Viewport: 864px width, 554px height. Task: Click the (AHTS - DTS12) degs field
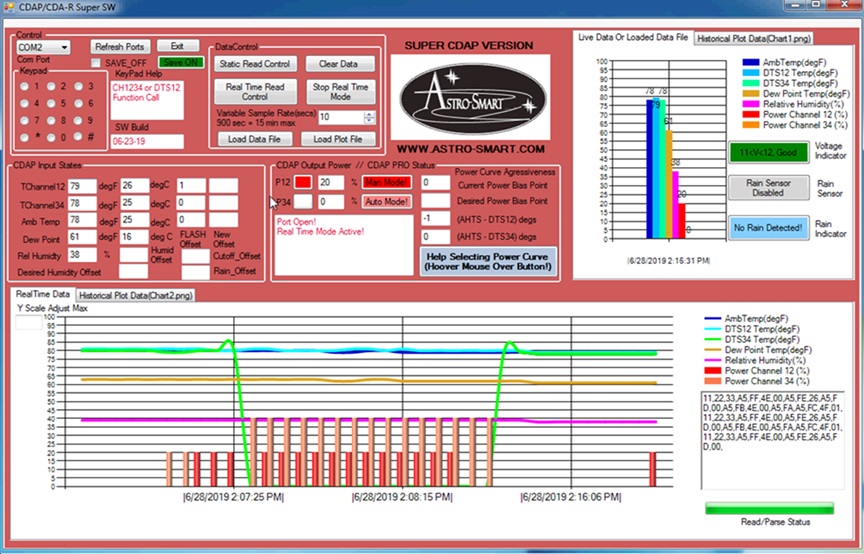coord(435,219)
